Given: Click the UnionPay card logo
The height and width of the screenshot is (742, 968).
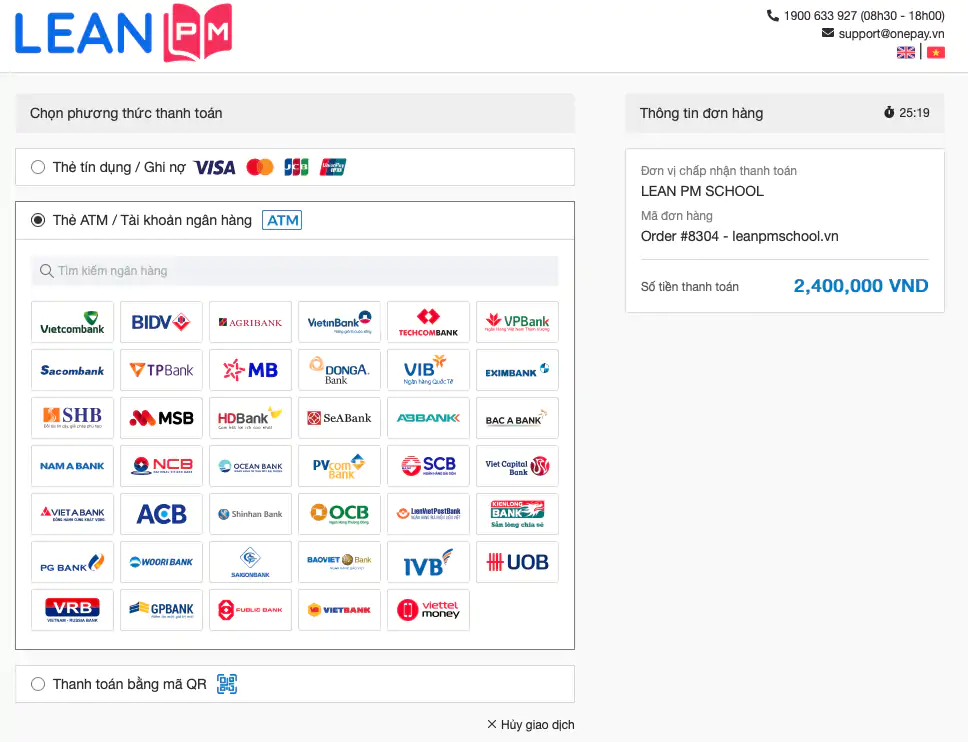Looking at the screenshot, I should (x=333, y=167).
